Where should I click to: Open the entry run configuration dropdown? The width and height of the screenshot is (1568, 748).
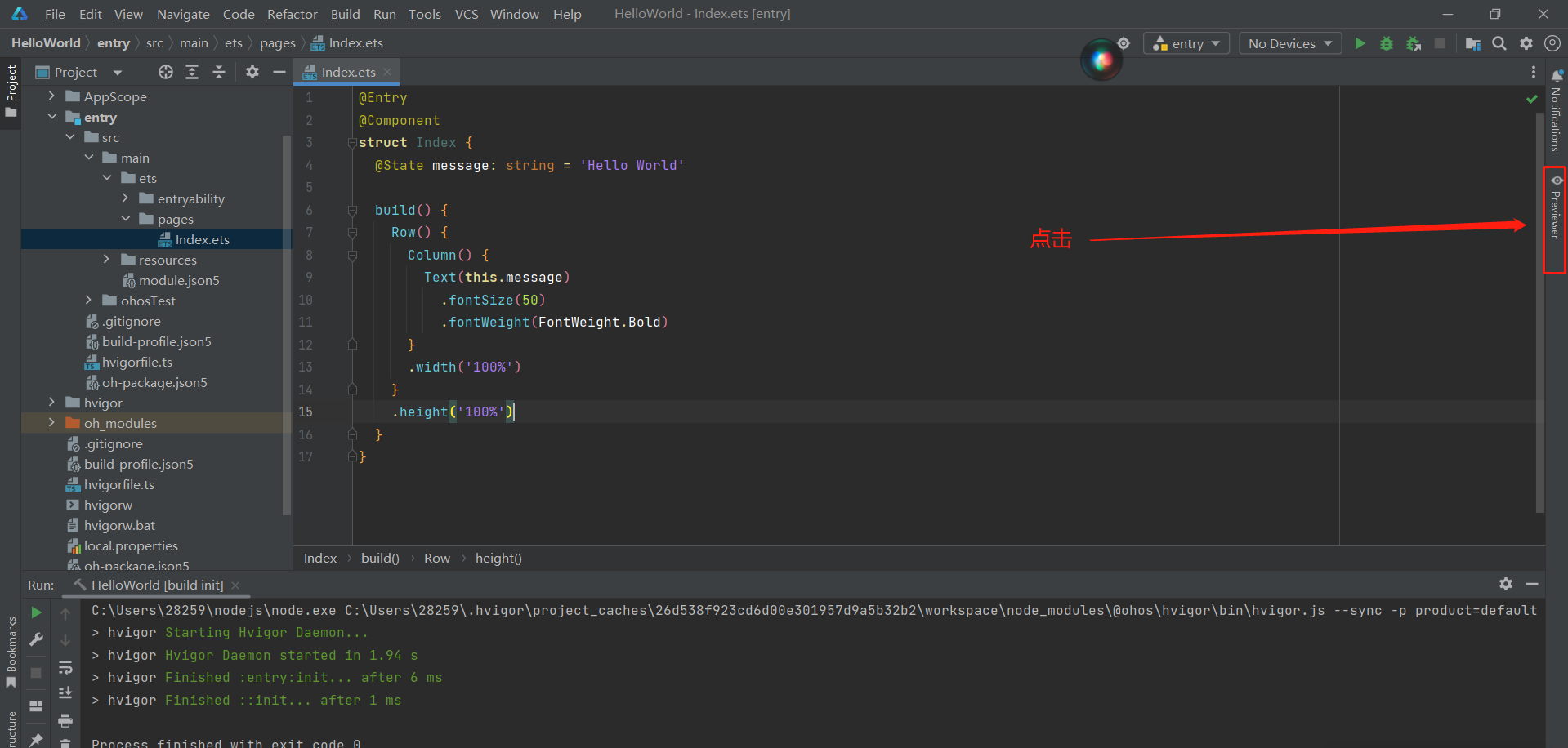click(x=1186, y=43)
